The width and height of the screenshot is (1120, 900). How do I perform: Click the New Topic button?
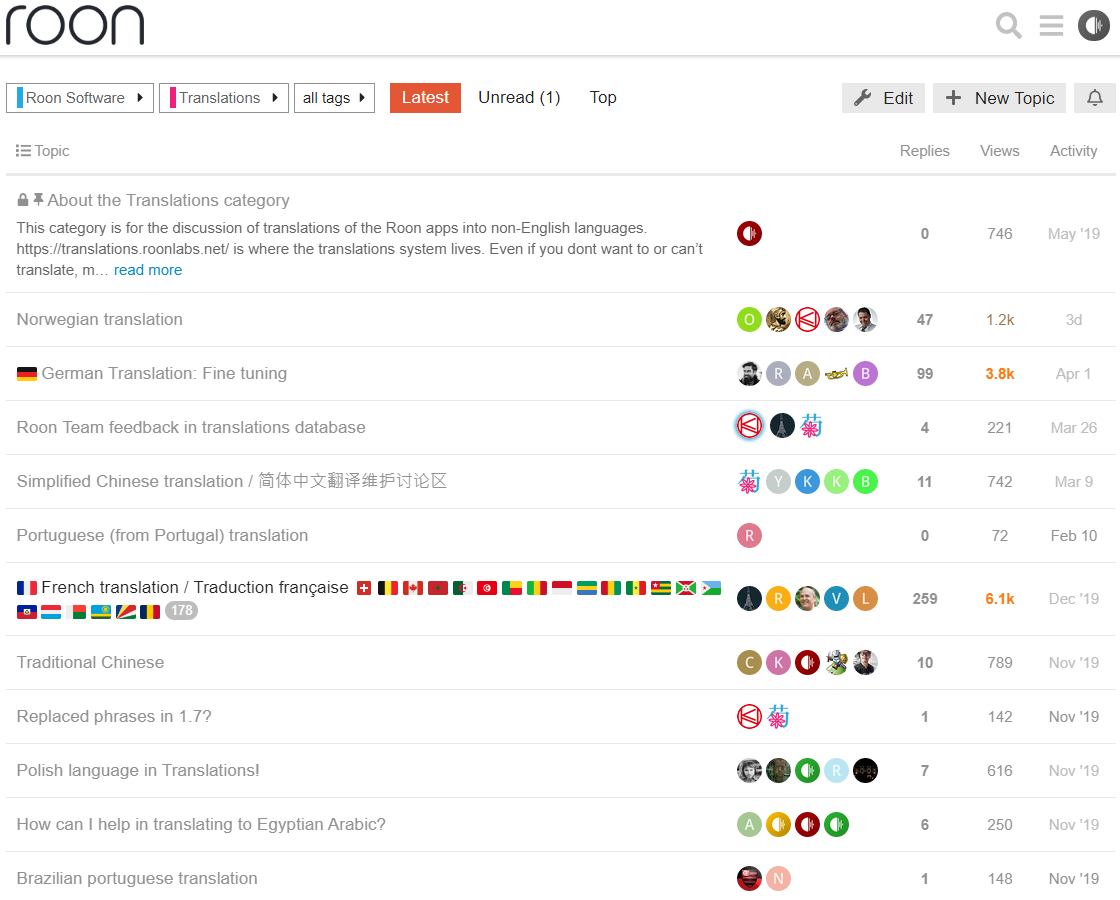pyautogui.click(x=999, y=98)
